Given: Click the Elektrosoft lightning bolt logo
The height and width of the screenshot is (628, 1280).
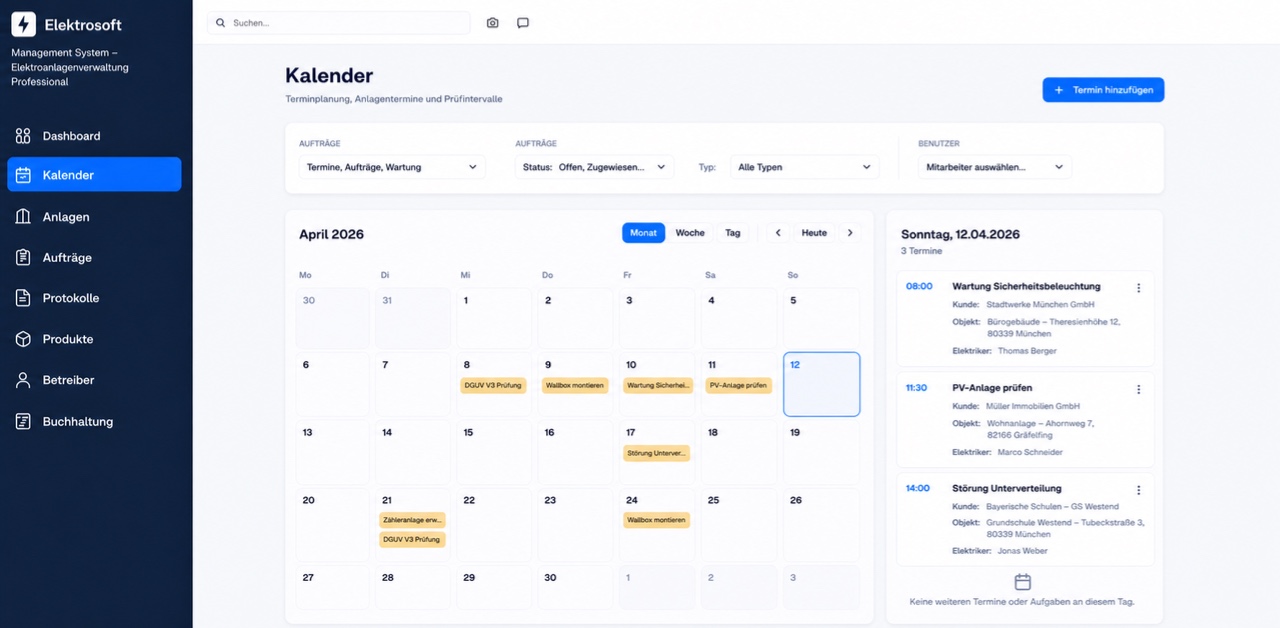Looking at the screenshot, I should (23, 24).
